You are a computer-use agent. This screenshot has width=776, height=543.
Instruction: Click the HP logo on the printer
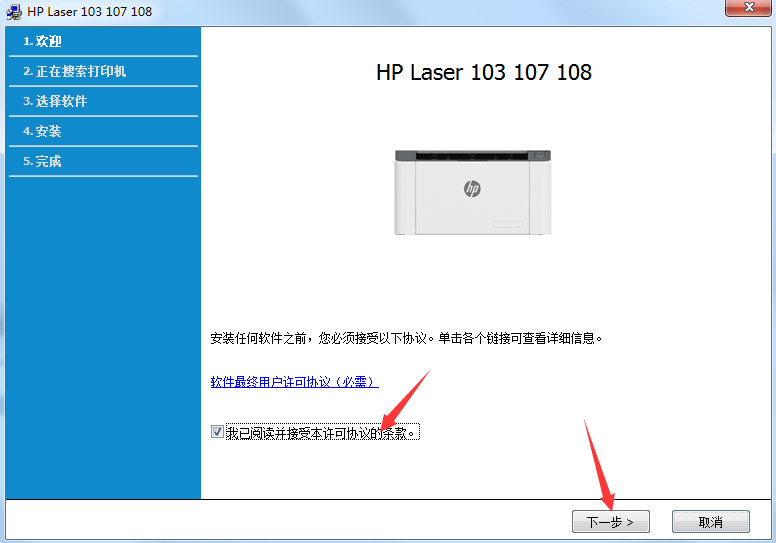tap(473, 188)
